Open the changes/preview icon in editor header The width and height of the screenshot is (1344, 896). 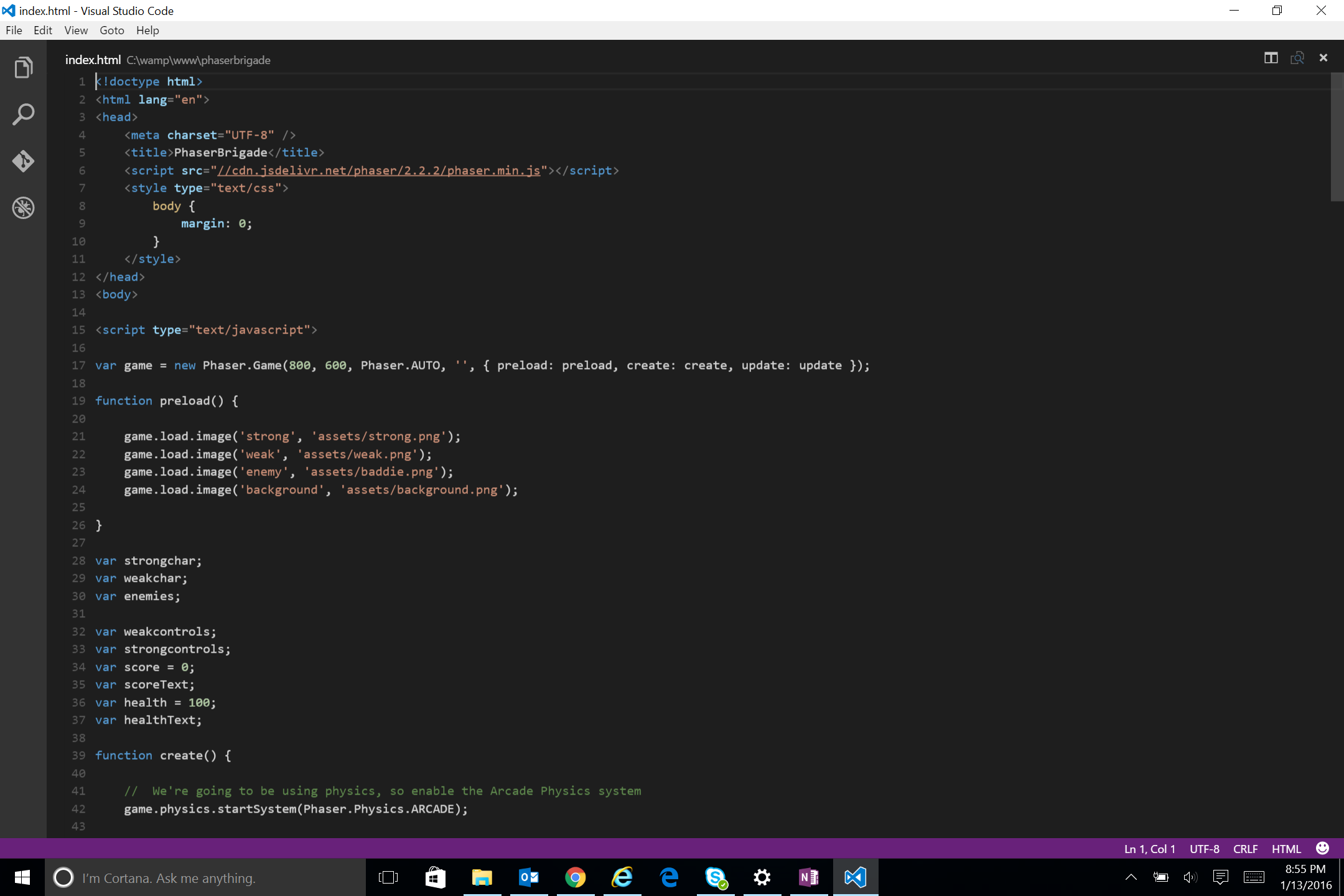1297,58
